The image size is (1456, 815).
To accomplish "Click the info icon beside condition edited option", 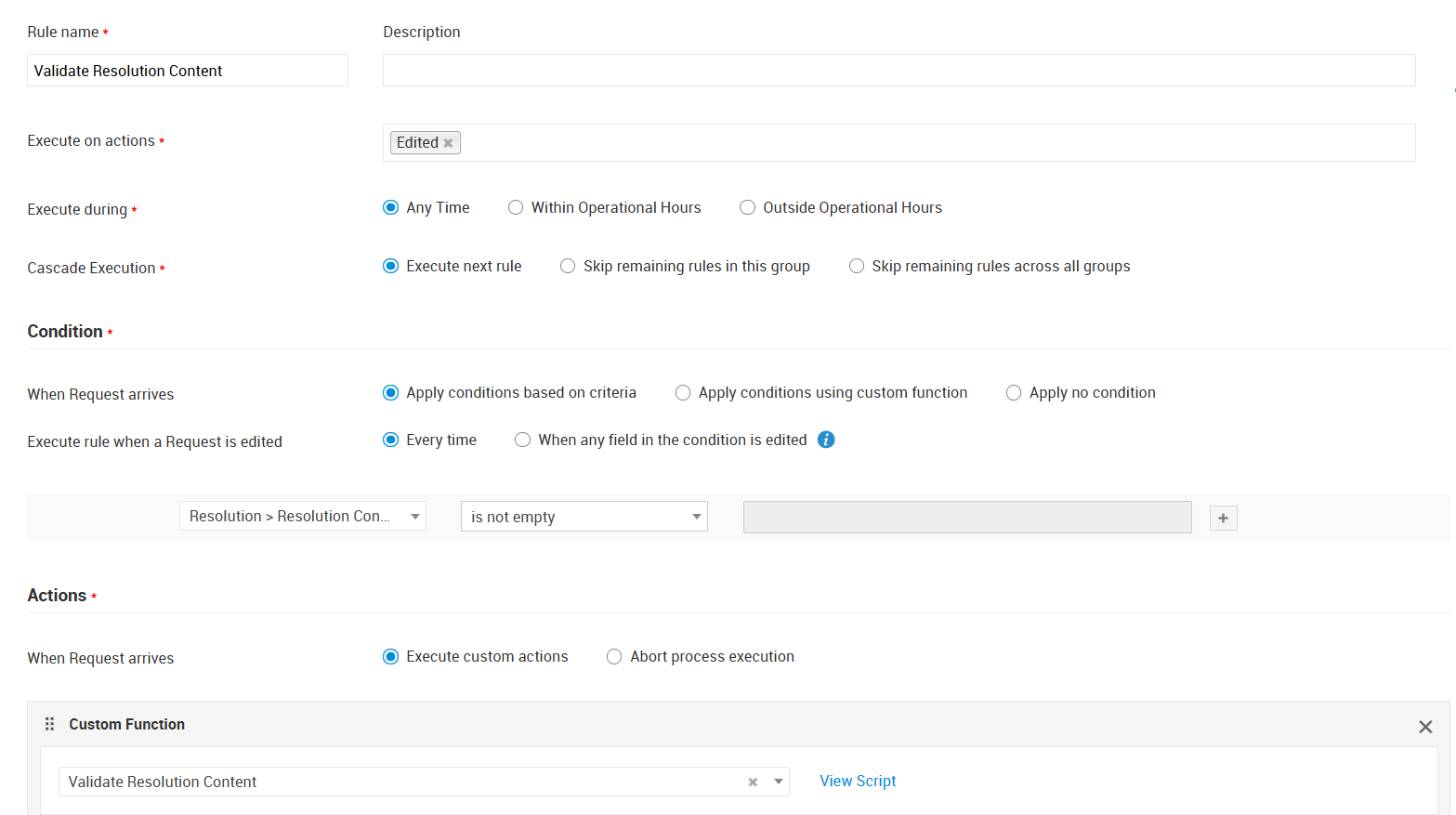I will (x=826, y=440).
